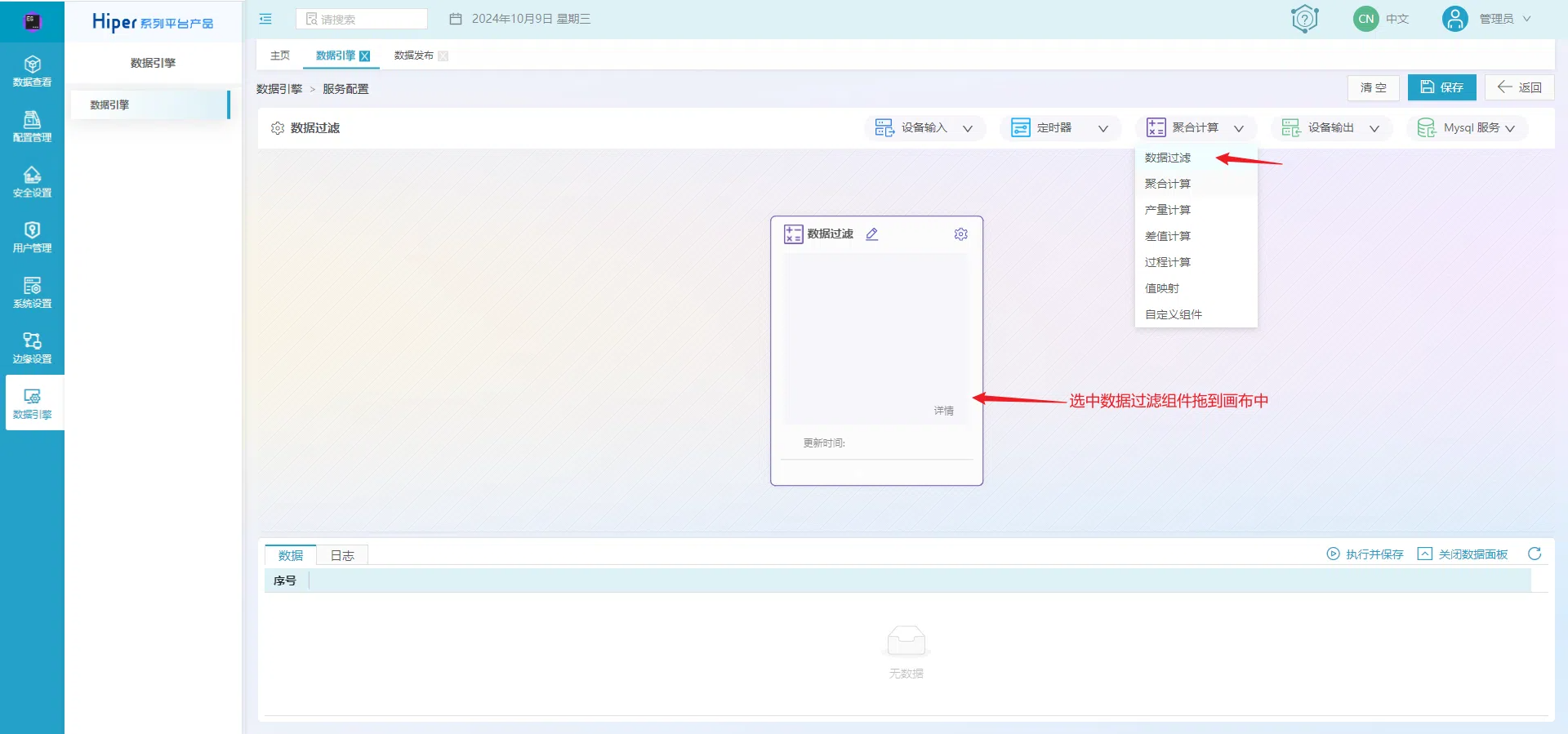Expand the 设备输入 dropdown arrow

click(x=968, y=128)
